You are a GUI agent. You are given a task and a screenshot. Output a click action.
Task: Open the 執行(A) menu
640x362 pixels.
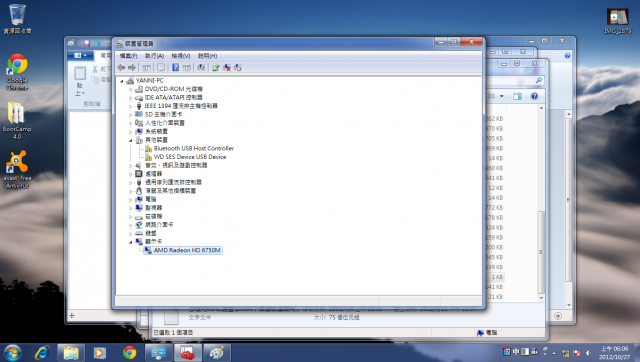coord(154,56)
